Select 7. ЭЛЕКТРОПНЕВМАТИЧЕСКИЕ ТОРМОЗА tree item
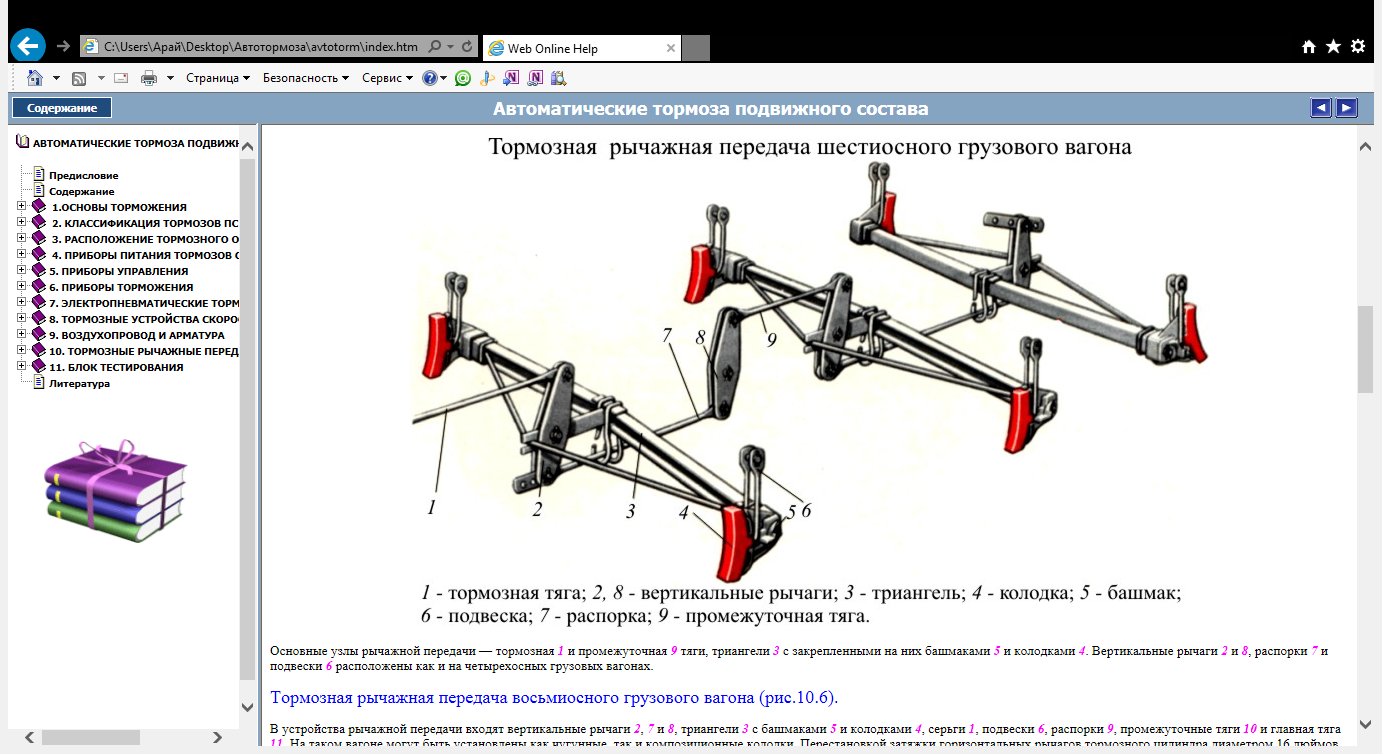 [x=144, y=303]
